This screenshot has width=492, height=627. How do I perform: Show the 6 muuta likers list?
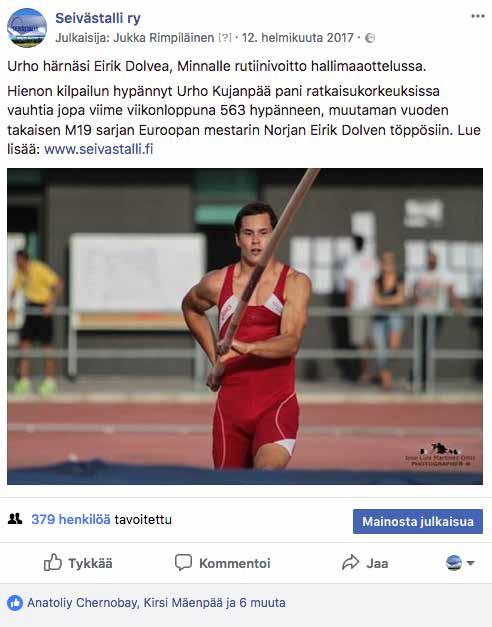point(262,603)
